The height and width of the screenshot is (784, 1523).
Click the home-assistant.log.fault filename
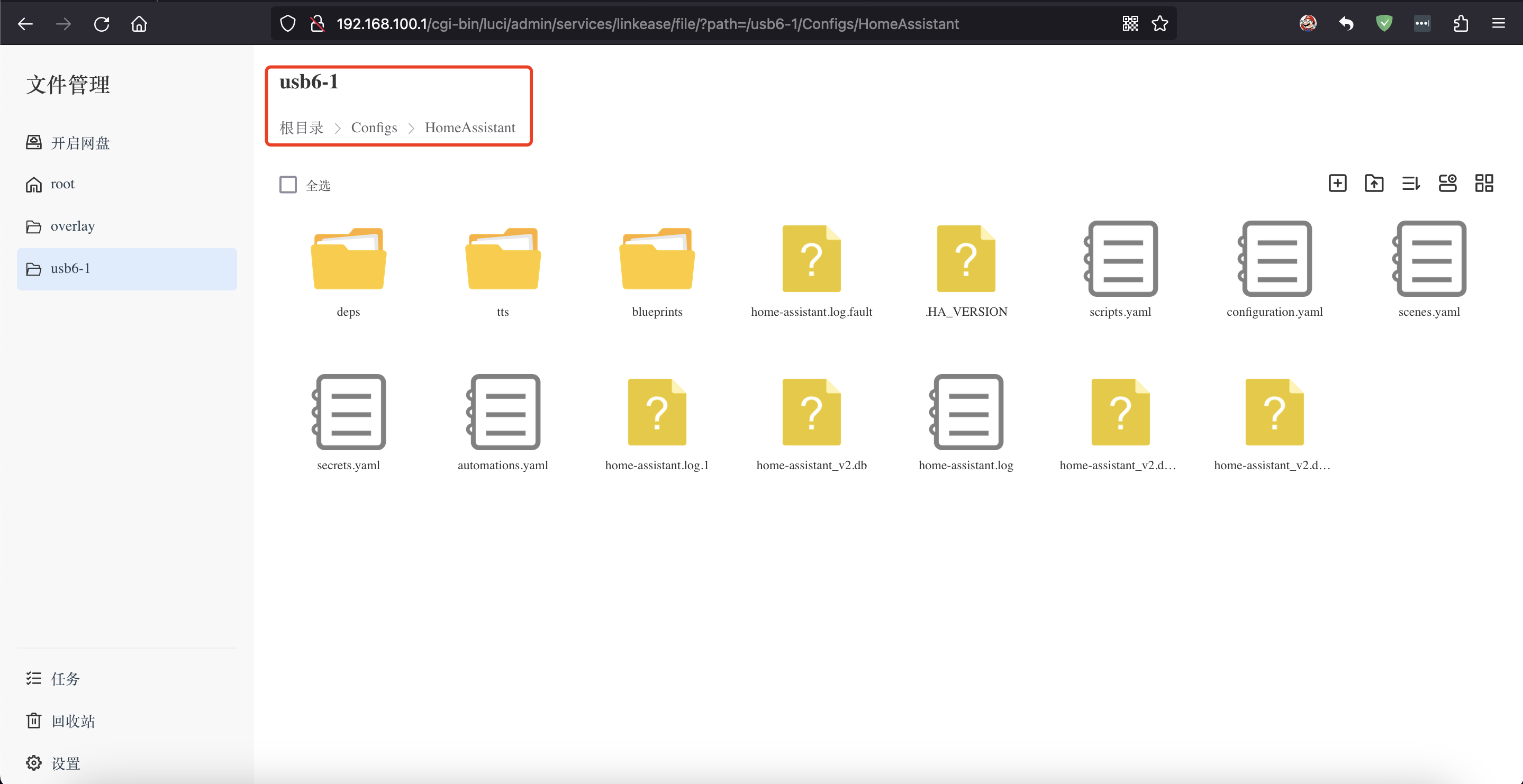point(811,312)
